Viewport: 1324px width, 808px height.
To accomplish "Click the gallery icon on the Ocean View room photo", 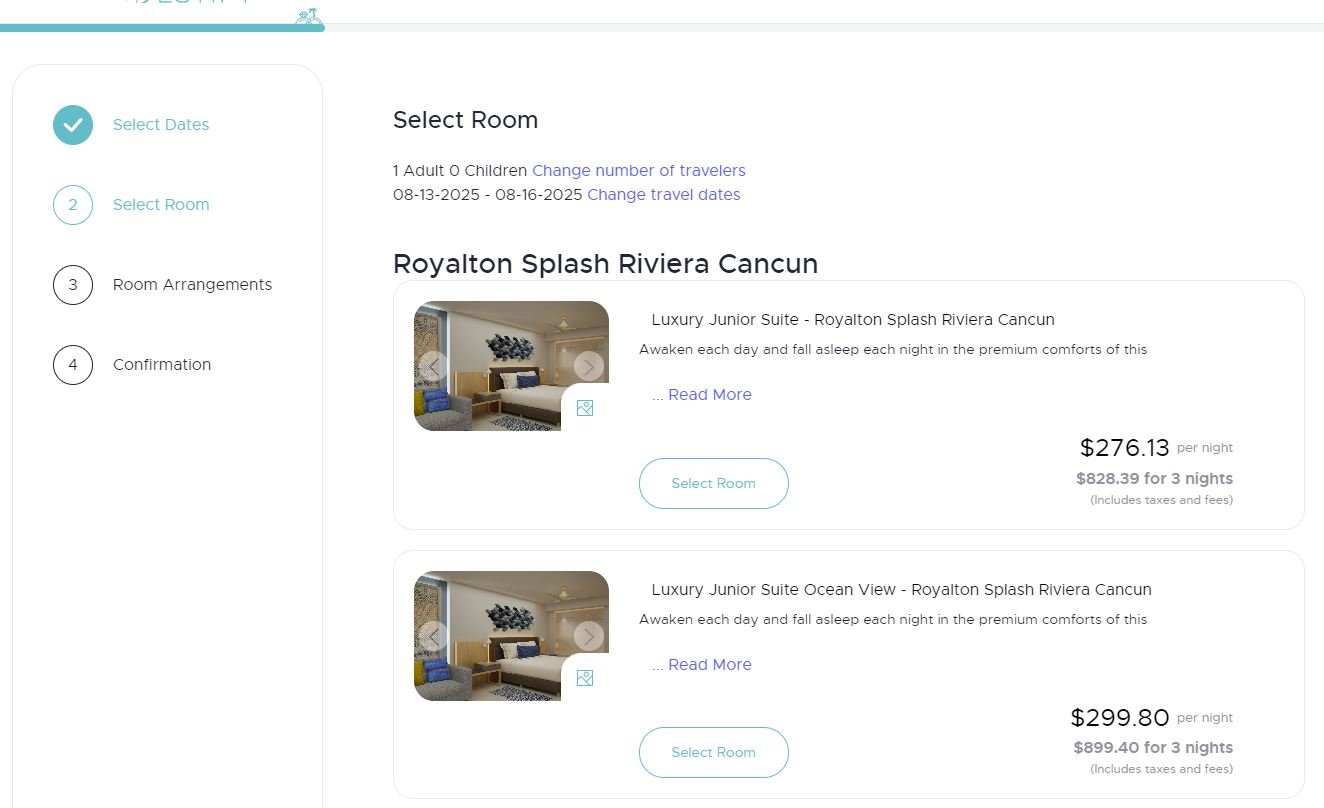I will (x=585, y=677).
